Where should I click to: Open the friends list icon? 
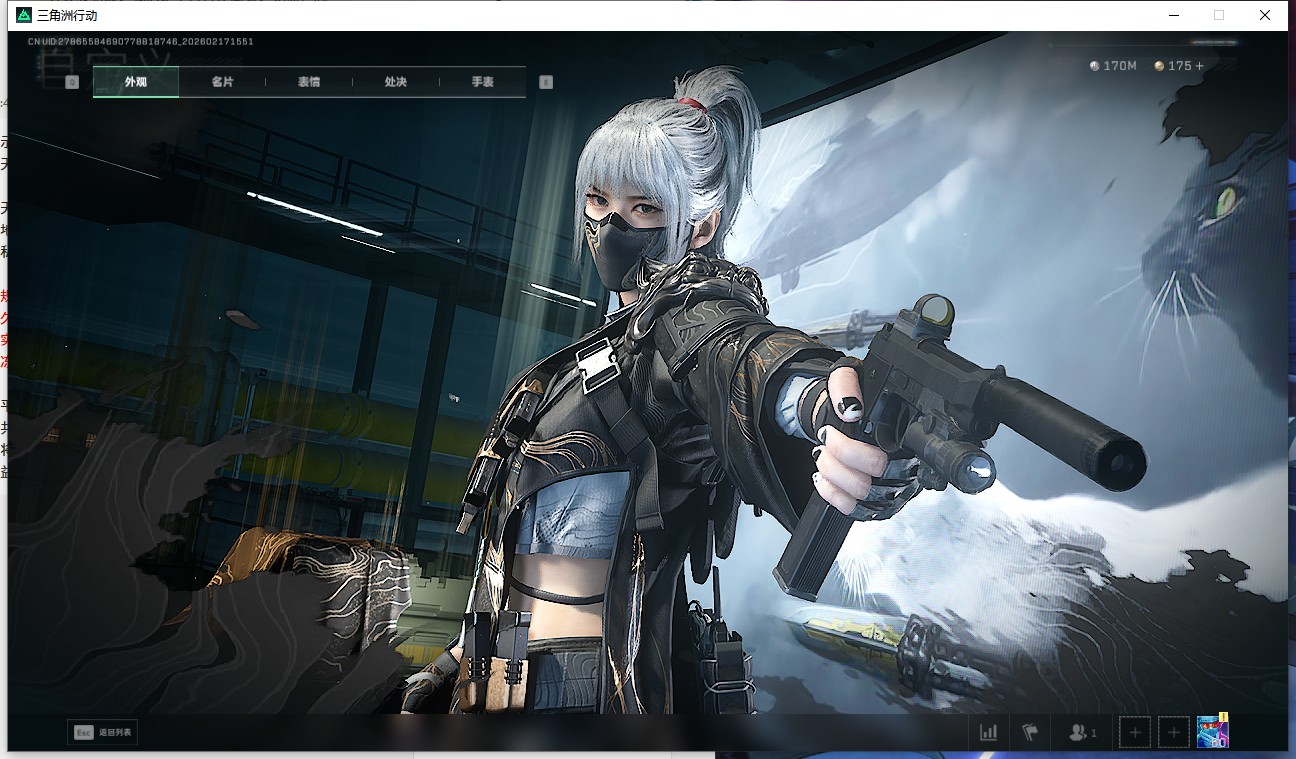pos(1081,733)
